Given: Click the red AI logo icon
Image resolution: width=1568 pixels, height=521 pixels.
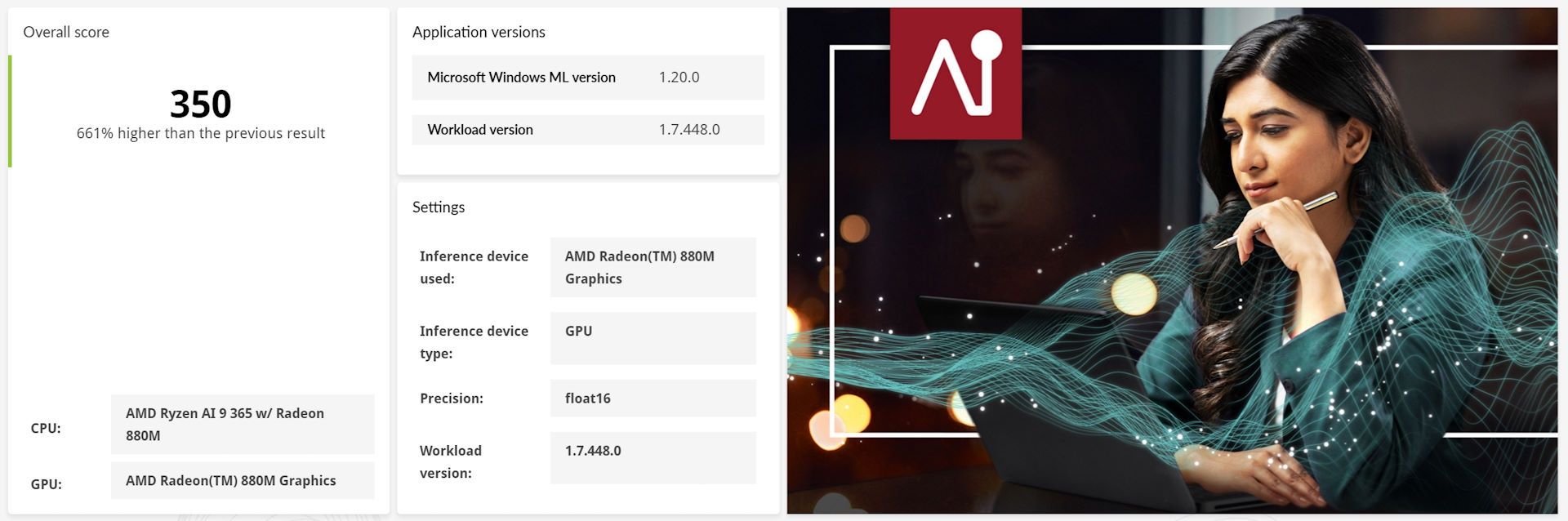Looking at the screenshot, I should tap(955, 73).
